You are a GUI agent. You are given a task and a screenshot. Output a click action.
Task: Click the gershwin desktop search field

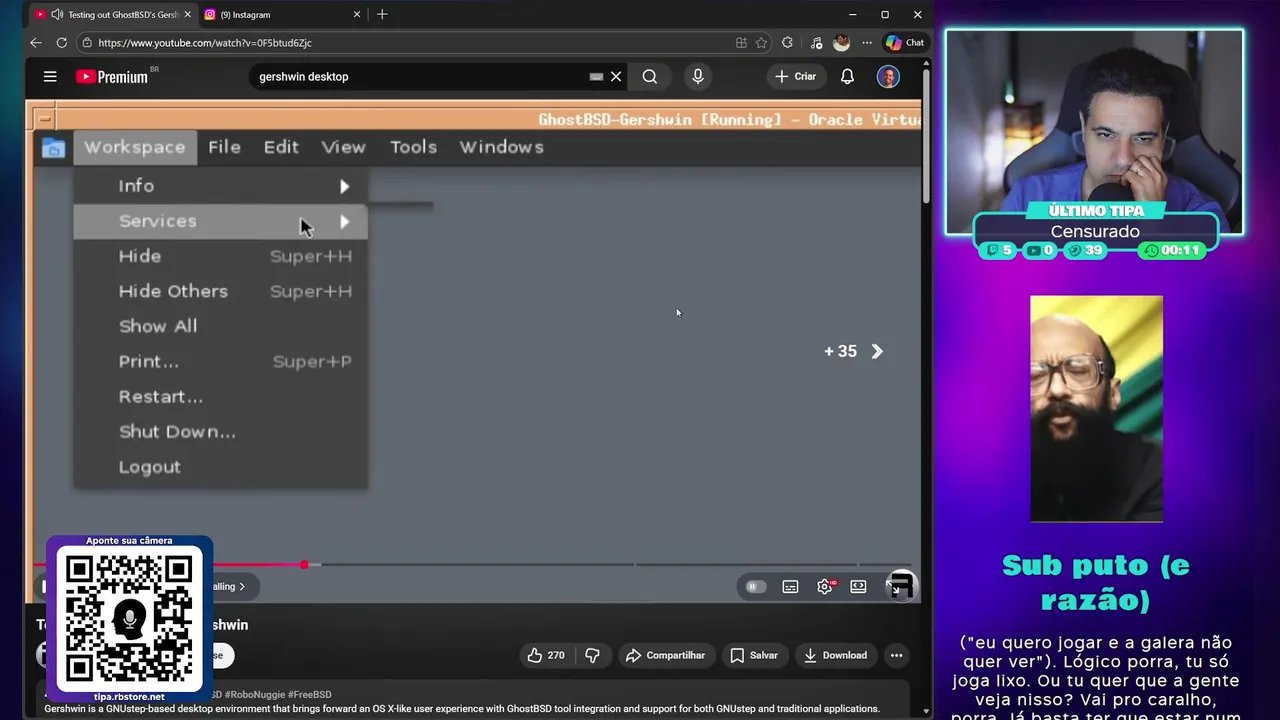420,76
